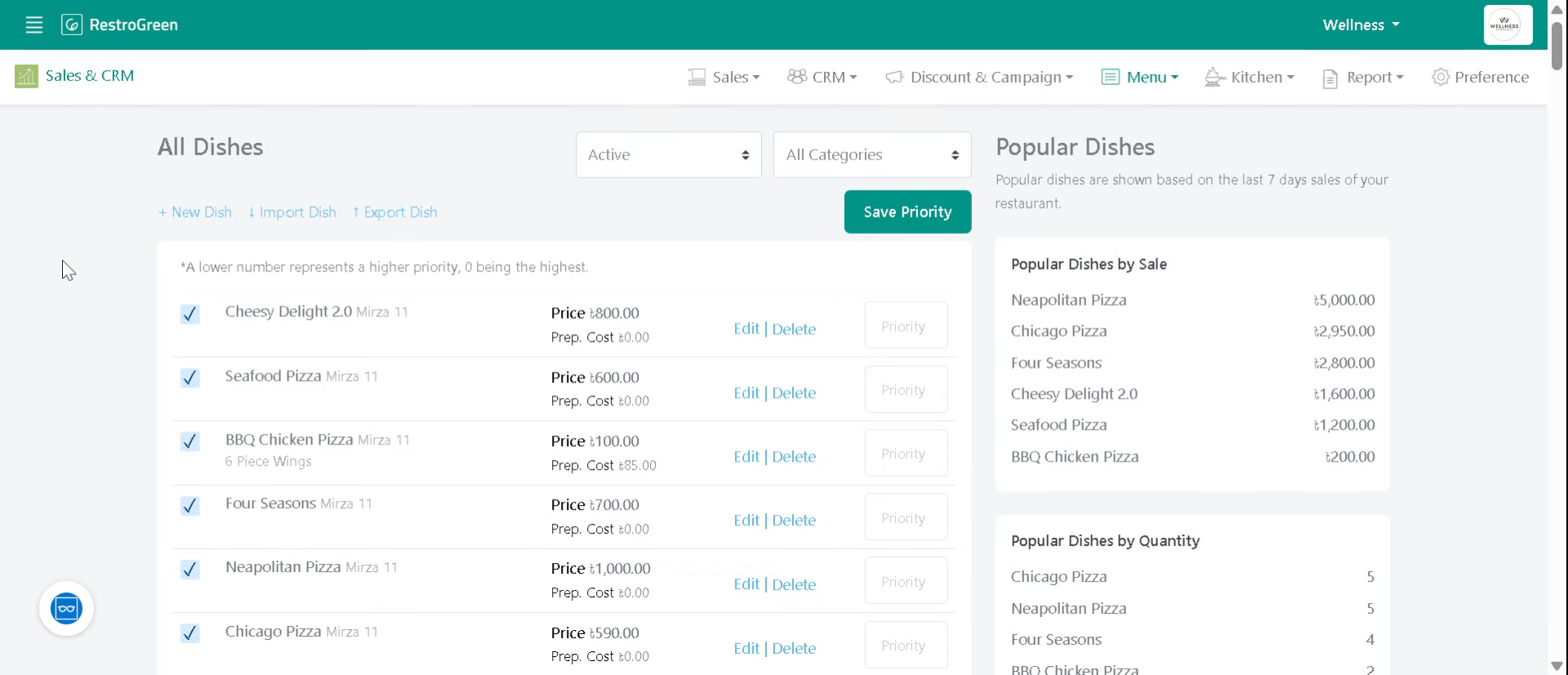1568x675 pixels.
Task: Expand the Discount & Campaign menu
Action: click(979, 77)
